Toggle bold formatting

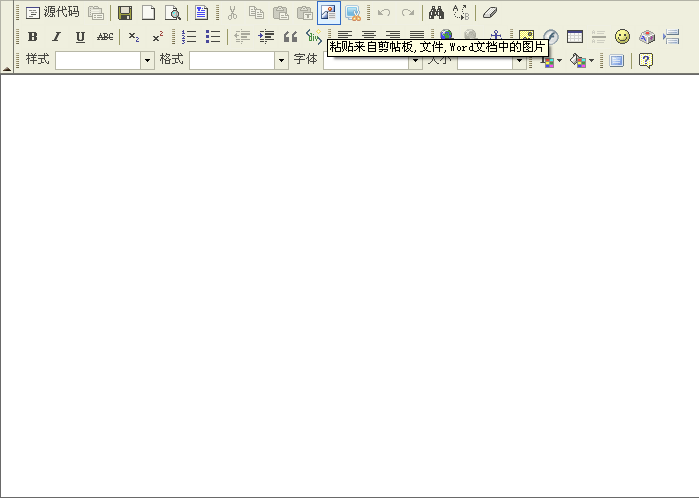(32, 37)
